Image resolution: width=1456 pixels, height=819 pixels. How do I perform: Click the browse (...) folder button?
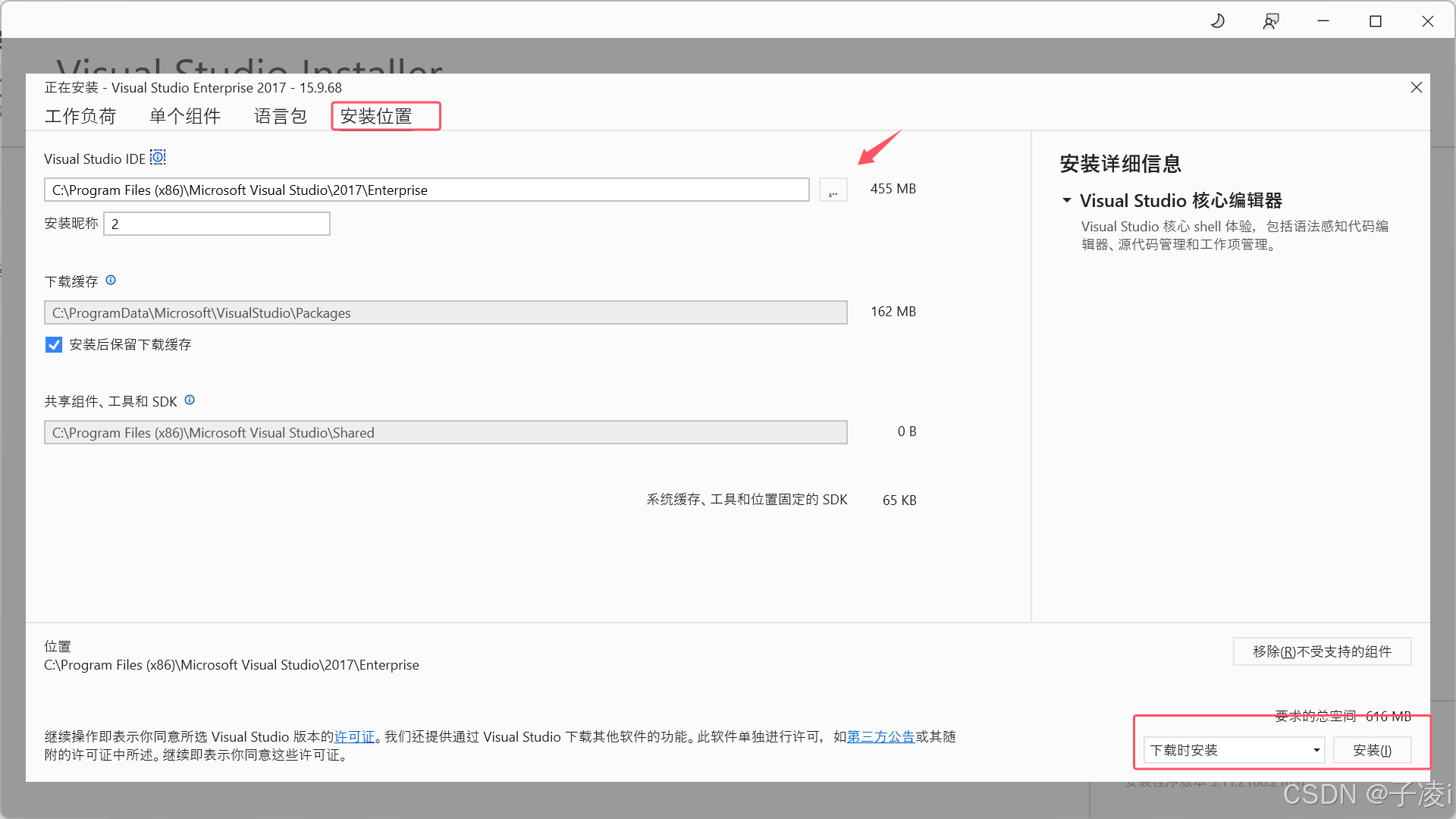coord(833,190)
